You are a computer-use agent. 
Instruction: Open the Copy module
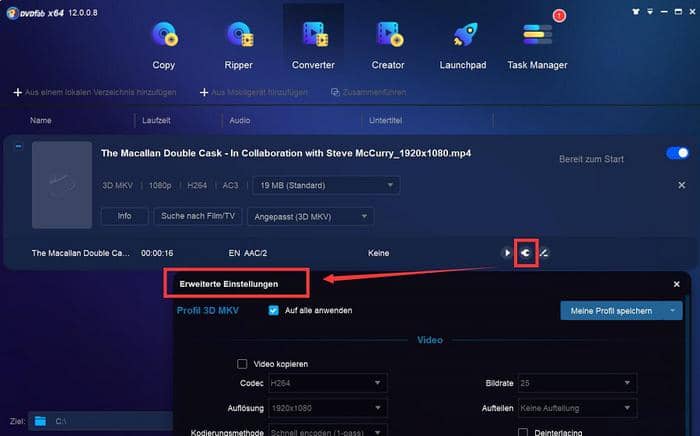[164, 46]
